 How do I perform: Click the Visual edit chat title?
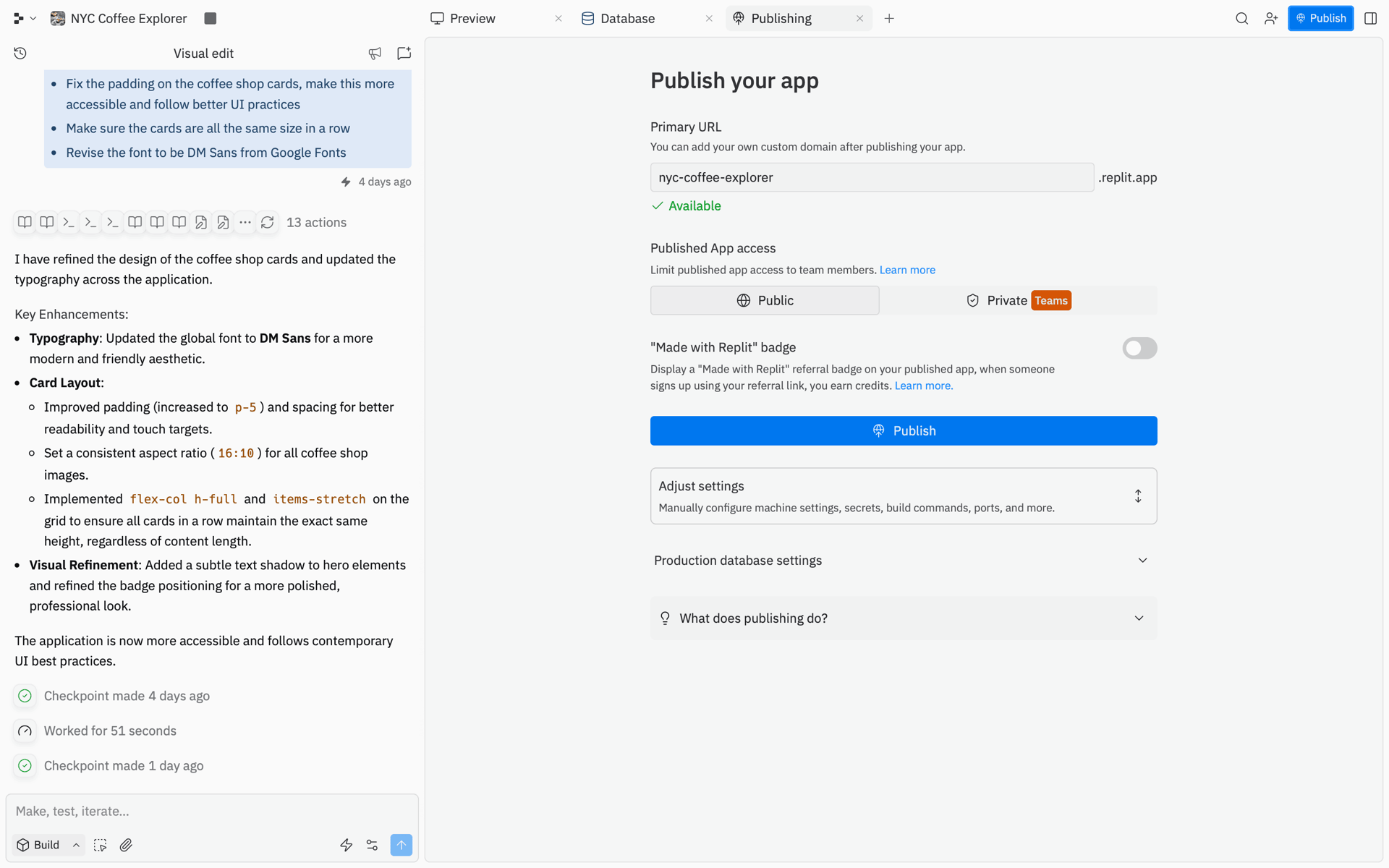point(203,54)
